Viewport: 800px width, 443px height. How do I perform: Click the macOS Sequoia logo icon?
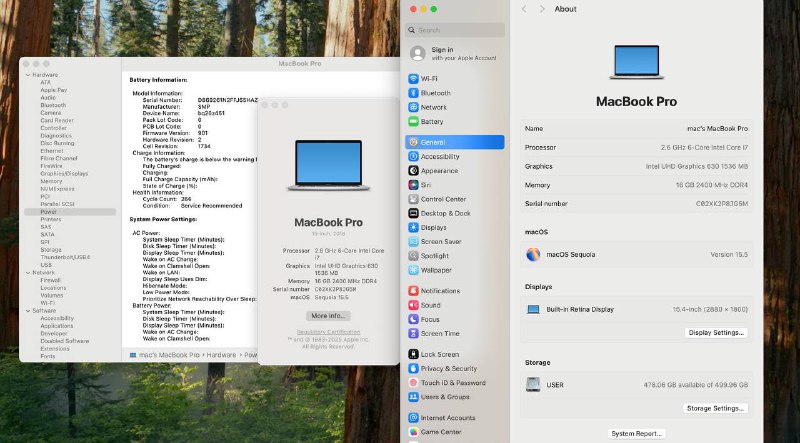(x=533, y=254)
